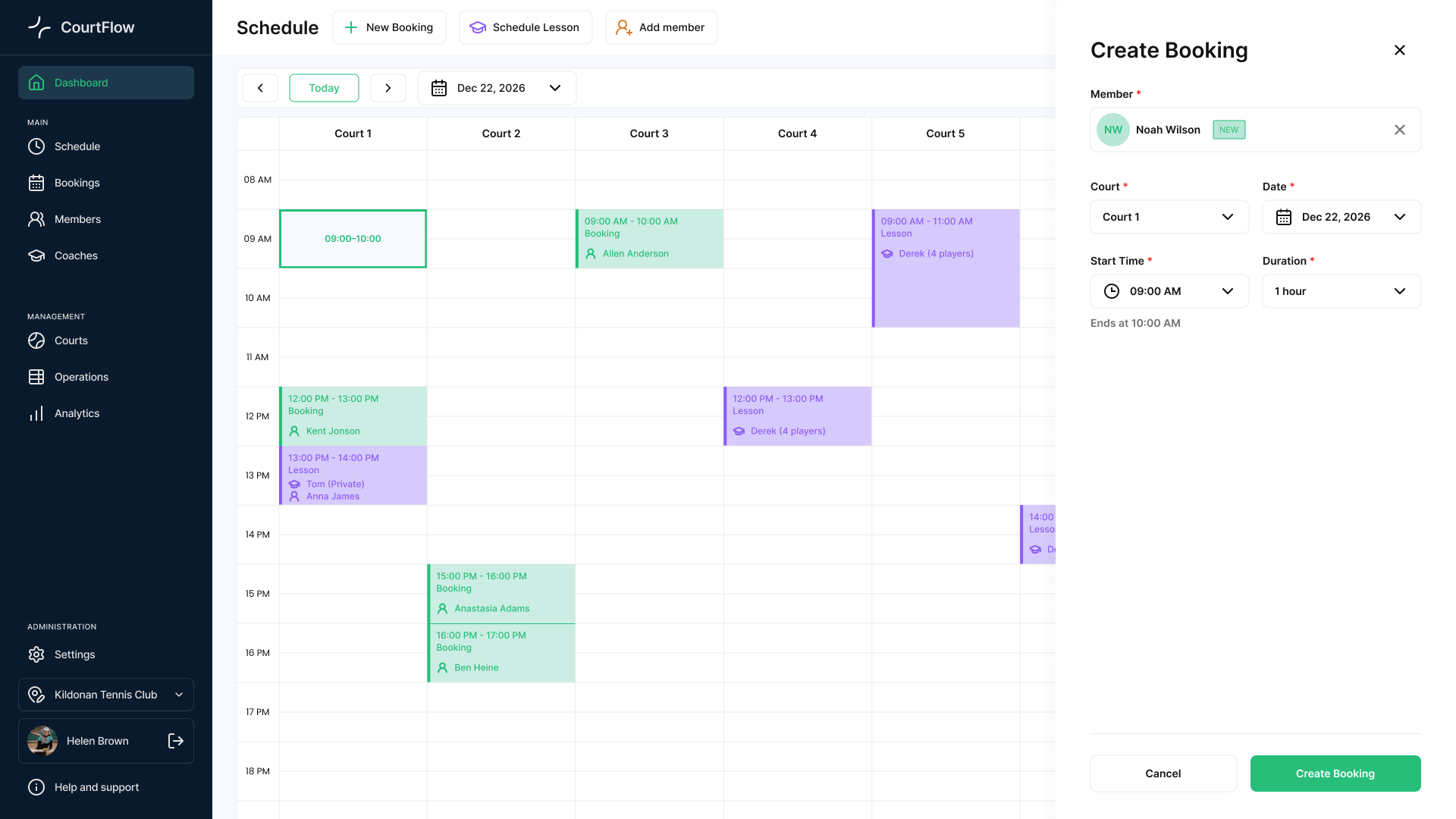1456x819 pixels.
Task: Open Derek's 09:00–11:00 lesson on Court 5
Action: click(946, 268)
